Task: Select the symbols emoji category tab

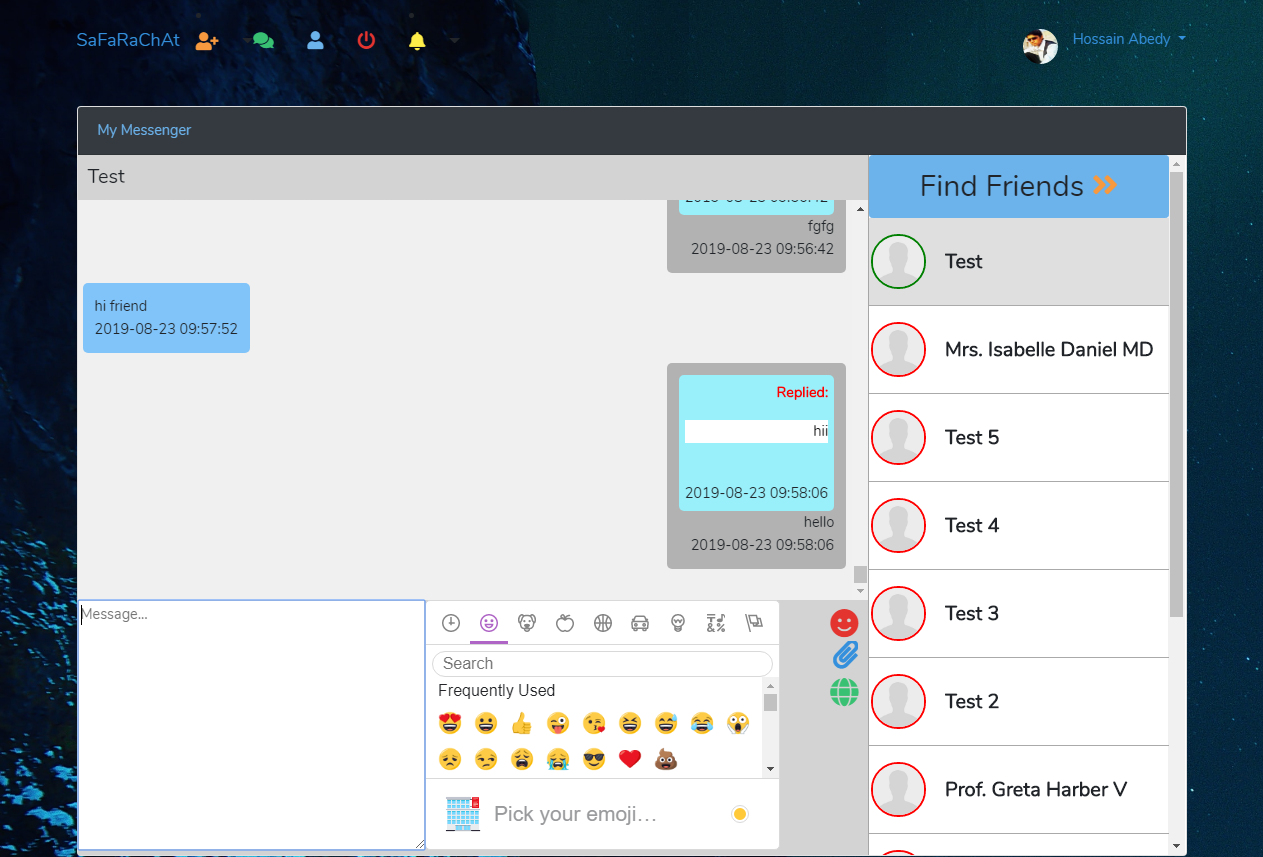Action: [x=716, y=623]
